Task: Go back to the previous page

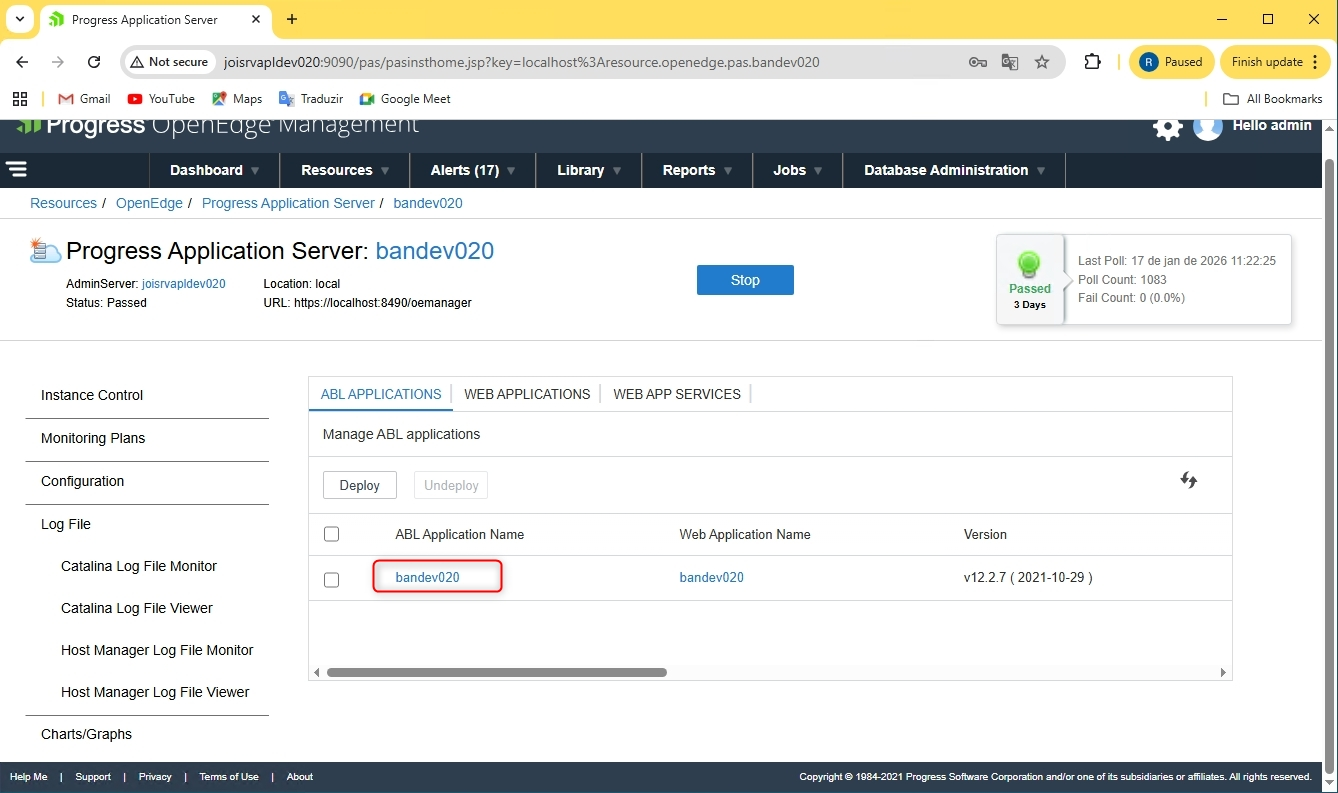Action: tap(22, 62)
